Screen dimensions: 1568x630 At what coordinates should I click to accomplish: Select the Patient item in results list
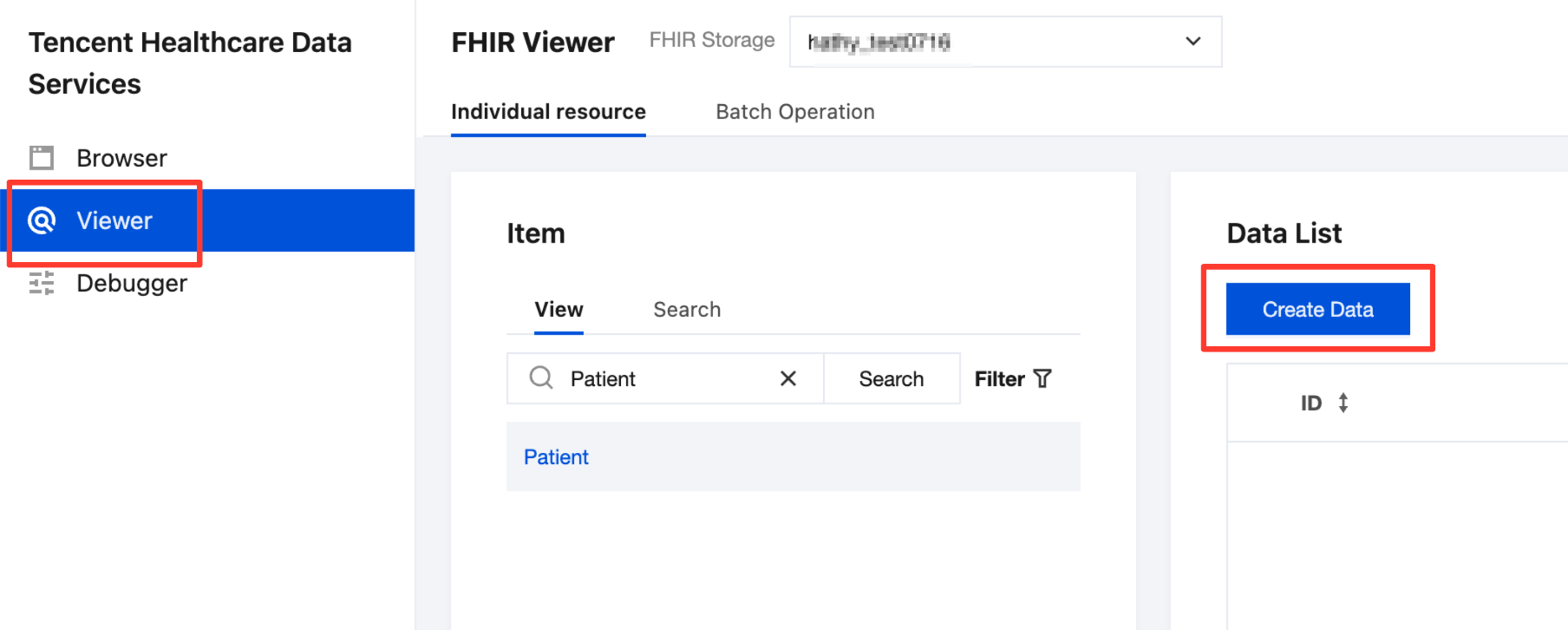[x=794, y=456]
